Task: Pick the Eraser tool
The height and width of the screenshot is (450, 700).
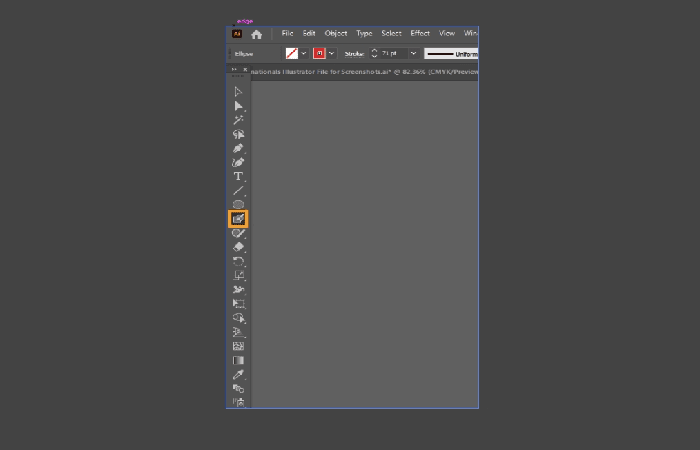Action: [x=238, y=247]
